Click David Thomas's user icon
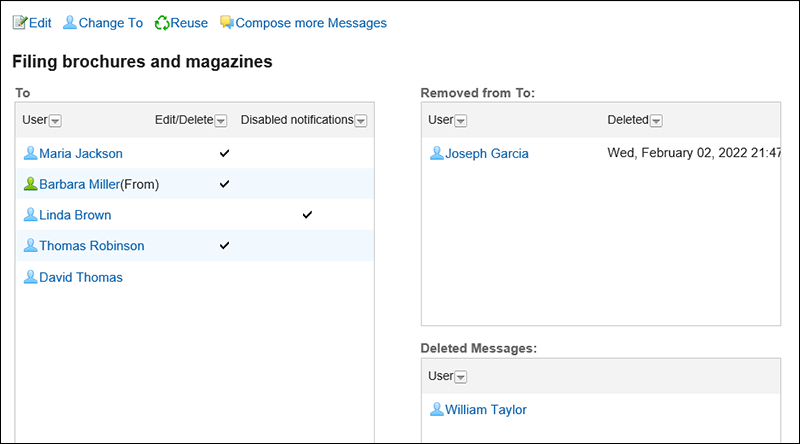Screen dimensions: 800x444 point(31,277)
